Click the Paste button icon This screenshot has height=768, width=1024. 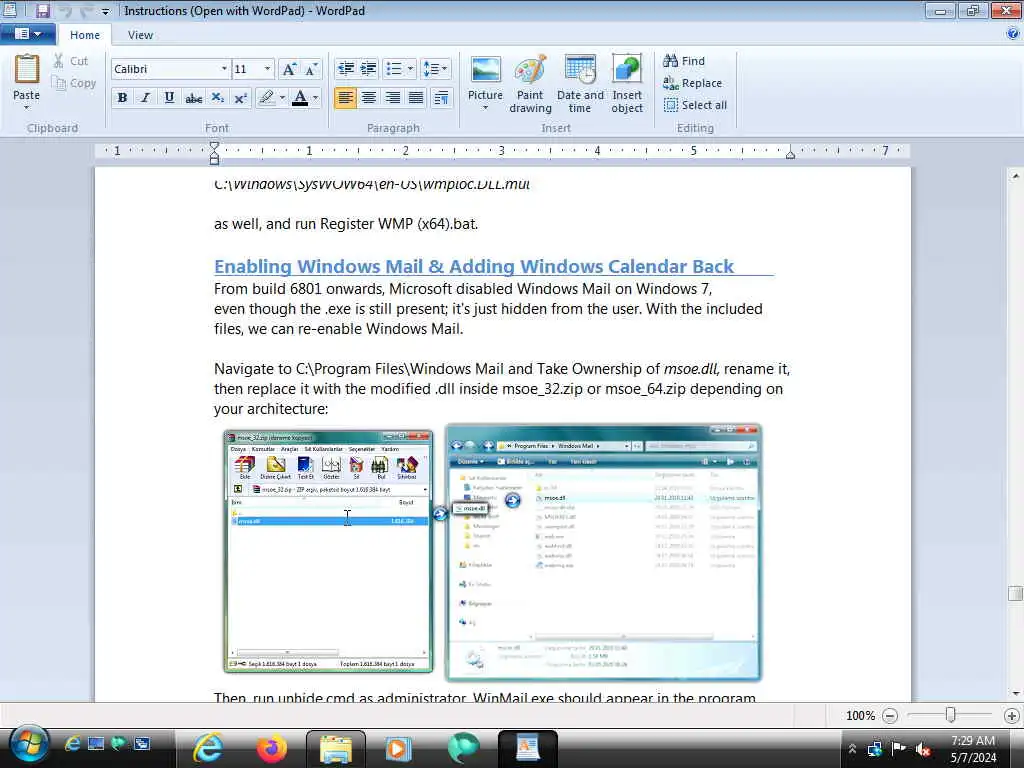pyautogui.click(x=27, y=69)
